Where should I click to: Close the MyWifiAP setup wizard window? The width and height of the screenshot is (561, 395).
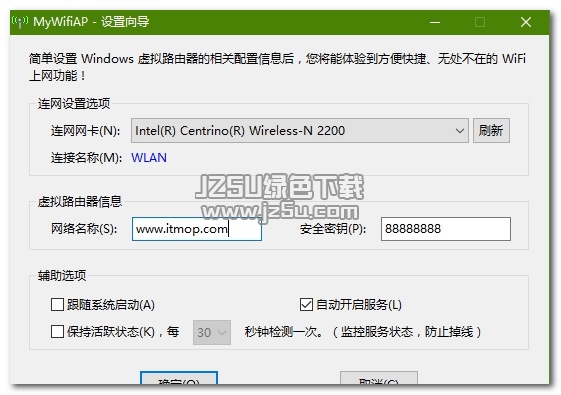[x=526, y=22]
